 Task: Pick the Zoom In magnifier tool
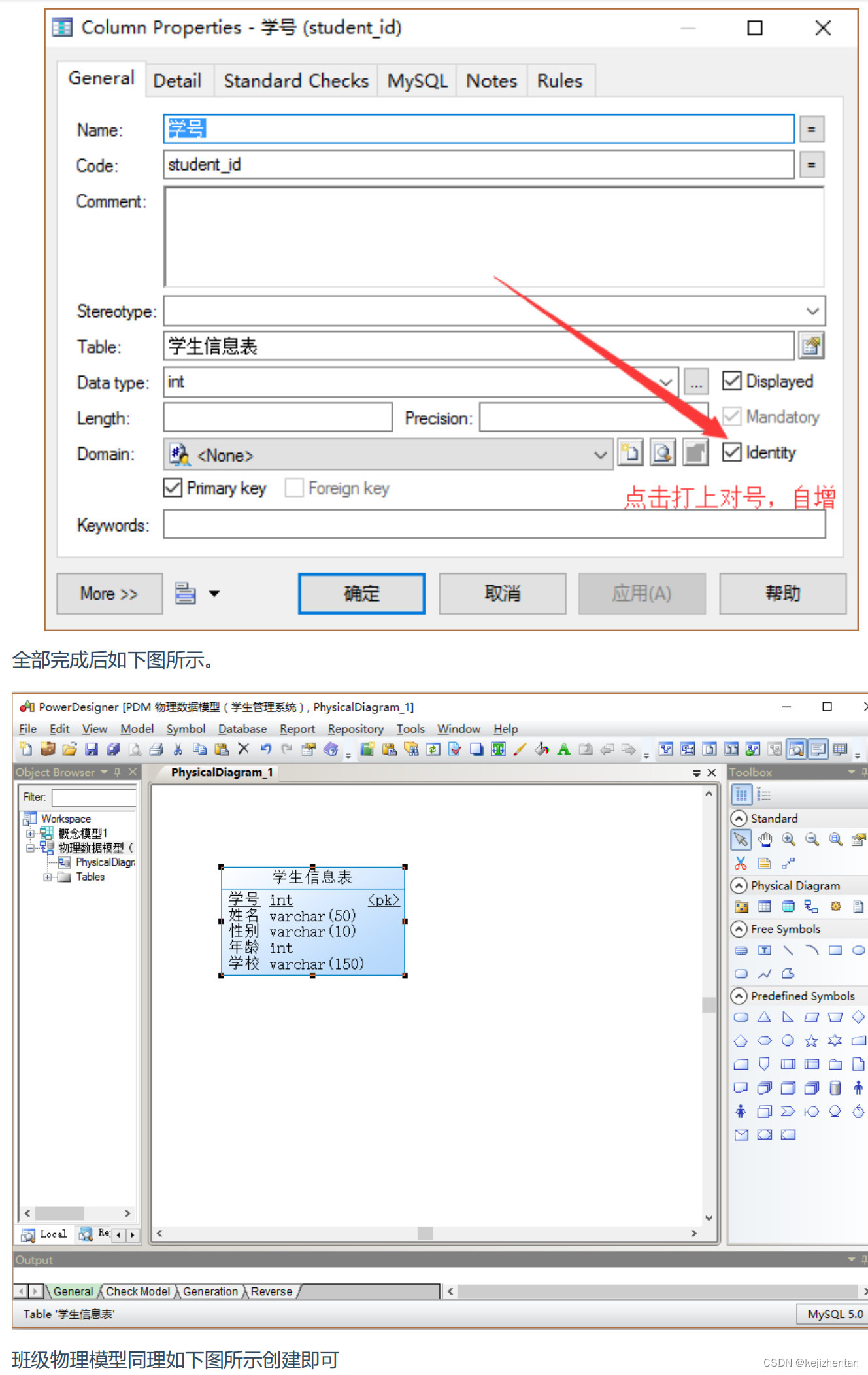788,840
